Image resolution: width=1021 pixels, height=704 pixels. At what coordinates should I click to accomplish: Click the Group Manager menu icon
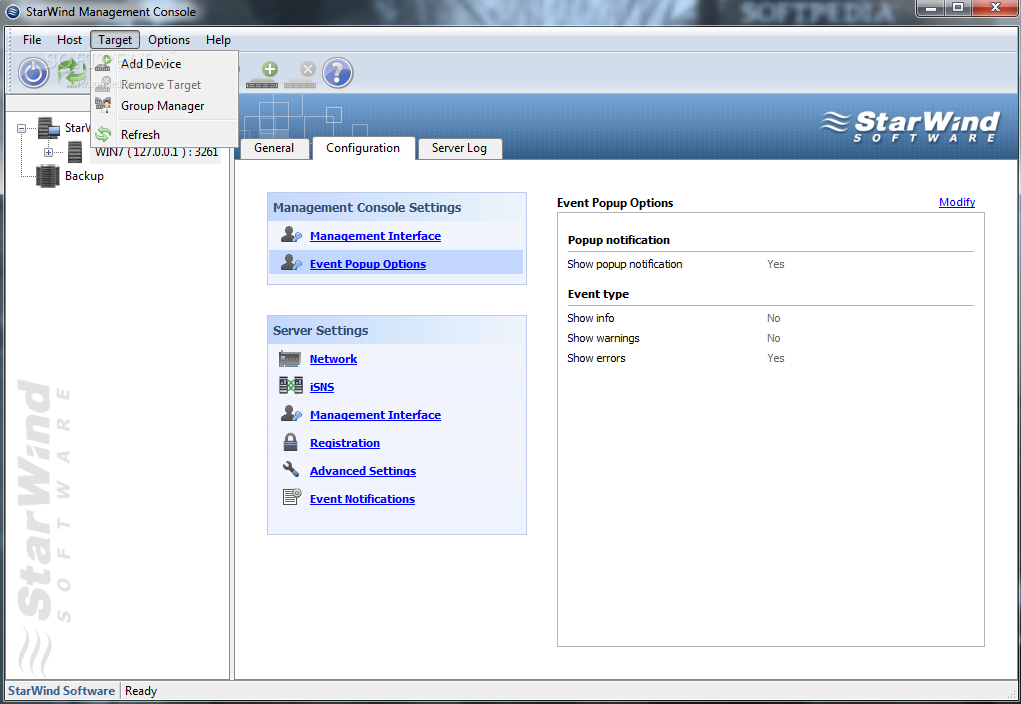click(x=103, y=105)
